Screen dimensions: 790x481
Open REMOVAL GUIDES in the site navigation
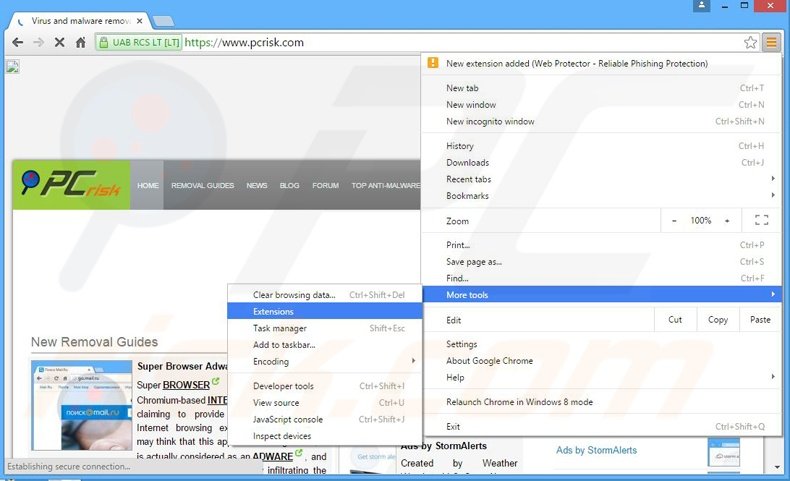[x=203, y=185]
